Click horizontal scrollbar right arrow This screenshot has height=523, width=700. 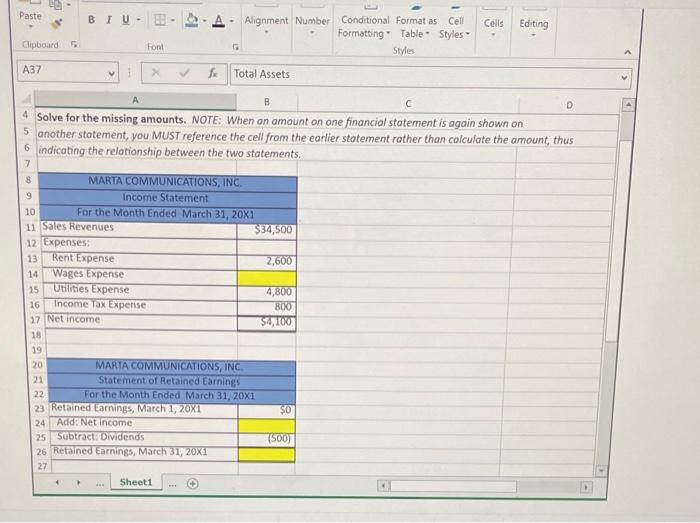[x=586, y=487]
